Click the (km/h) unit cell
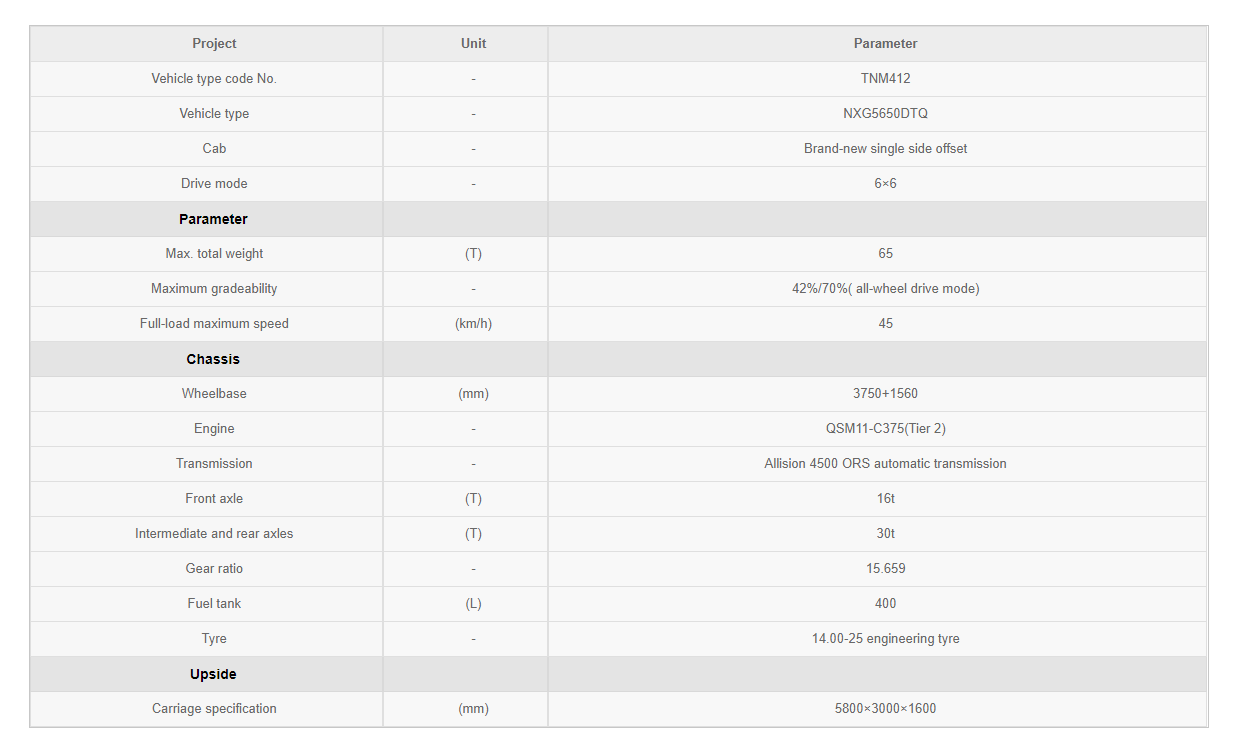1239x742 pixels. [473, 323]
